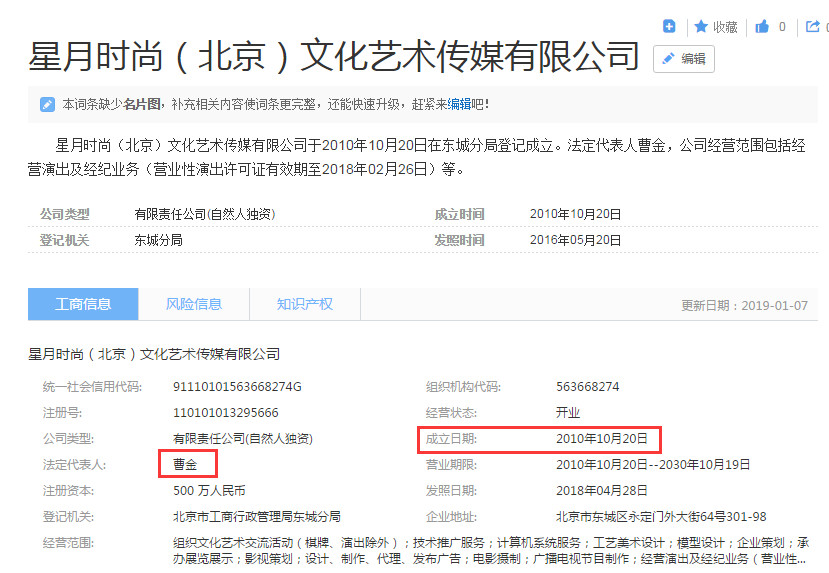Click registration number 110101013295666

226,413
